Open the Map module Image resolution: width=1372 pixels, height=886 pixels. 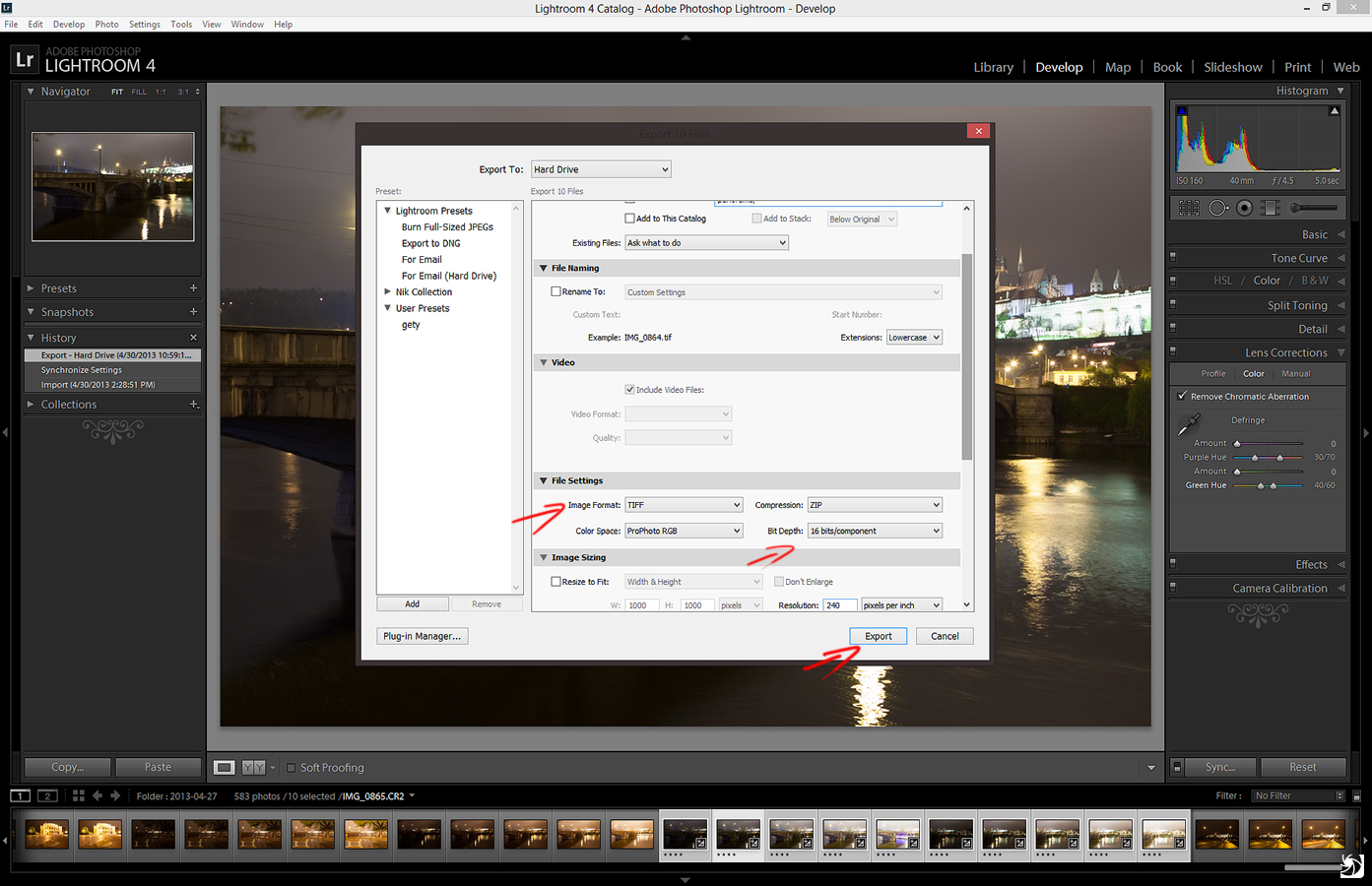pyautogui.click(x=1118, y=67)
